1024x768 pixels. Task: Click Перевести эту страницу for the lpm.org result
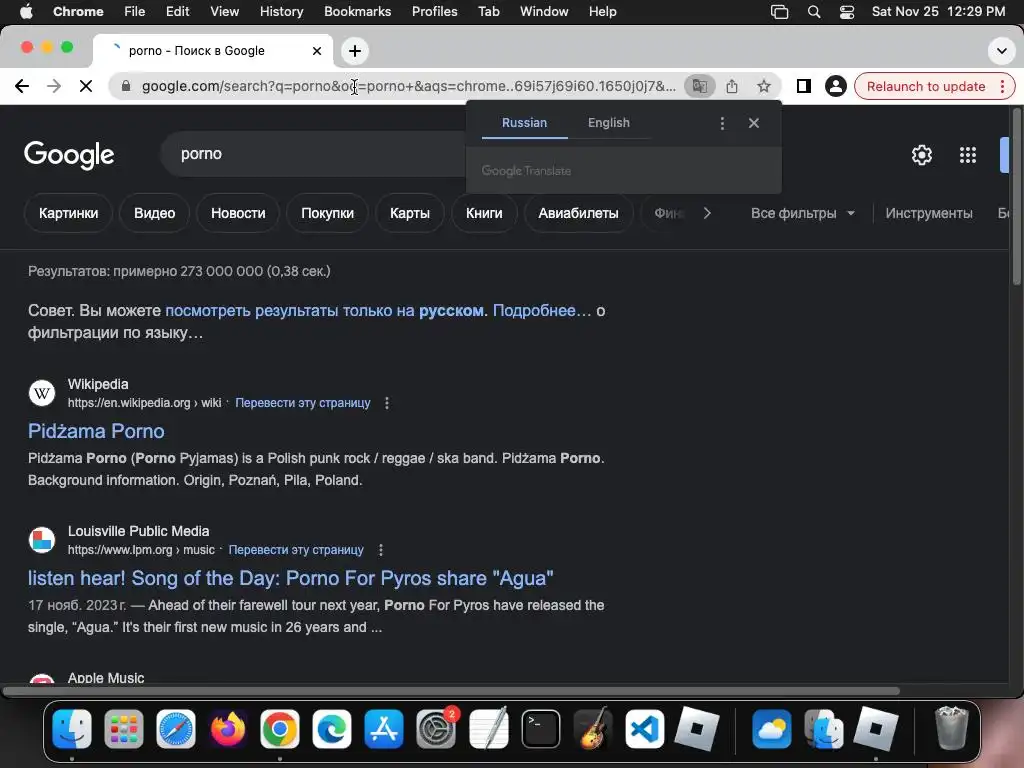296,550
